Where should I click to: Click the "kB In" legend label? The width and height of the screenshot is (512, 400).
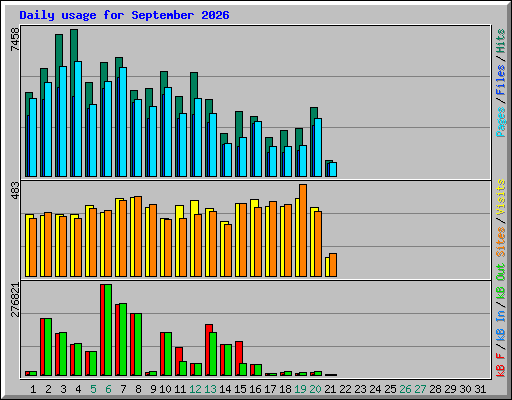pyautogui.click(x=501, y=325)
